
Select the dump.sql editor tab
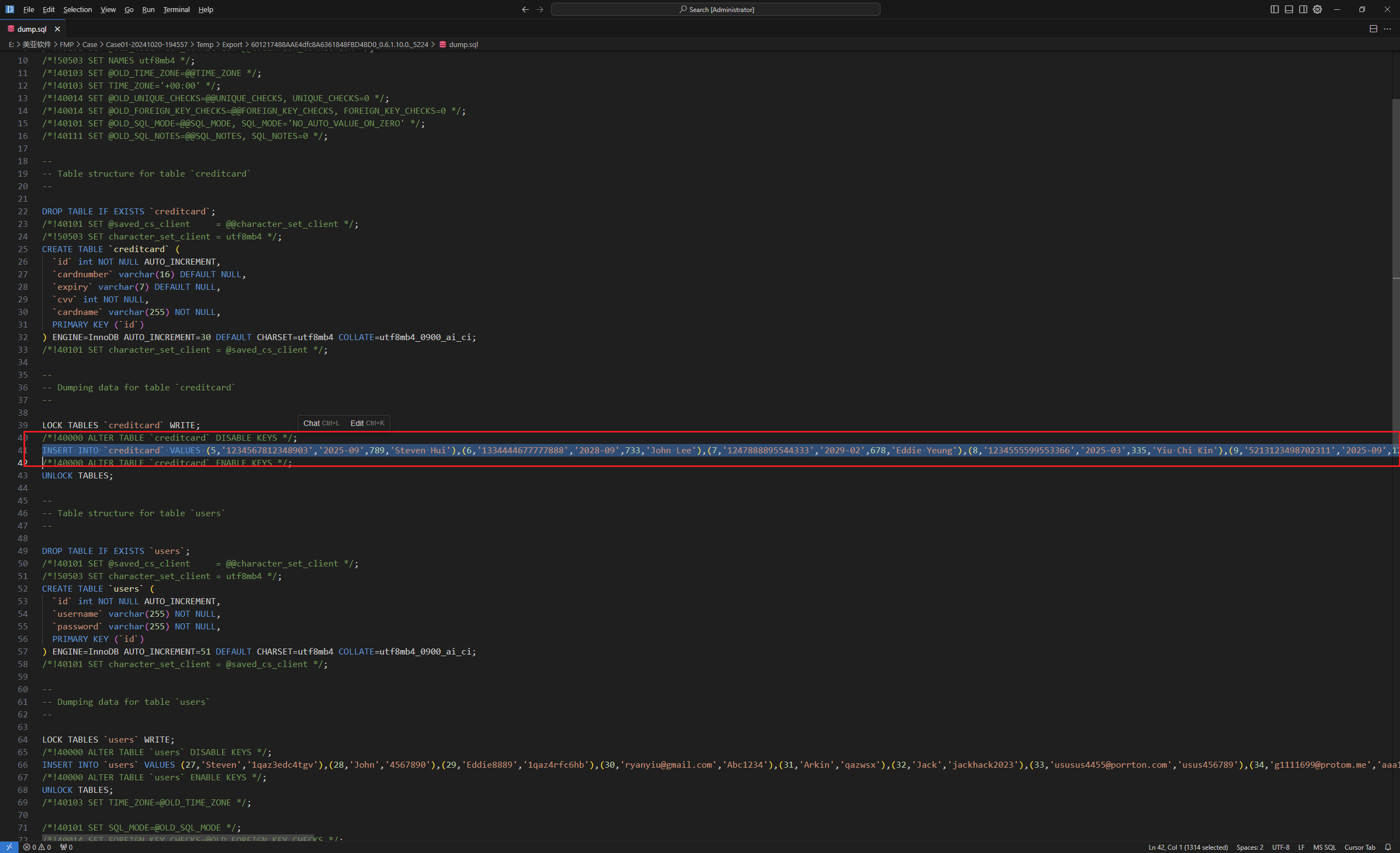33,29
